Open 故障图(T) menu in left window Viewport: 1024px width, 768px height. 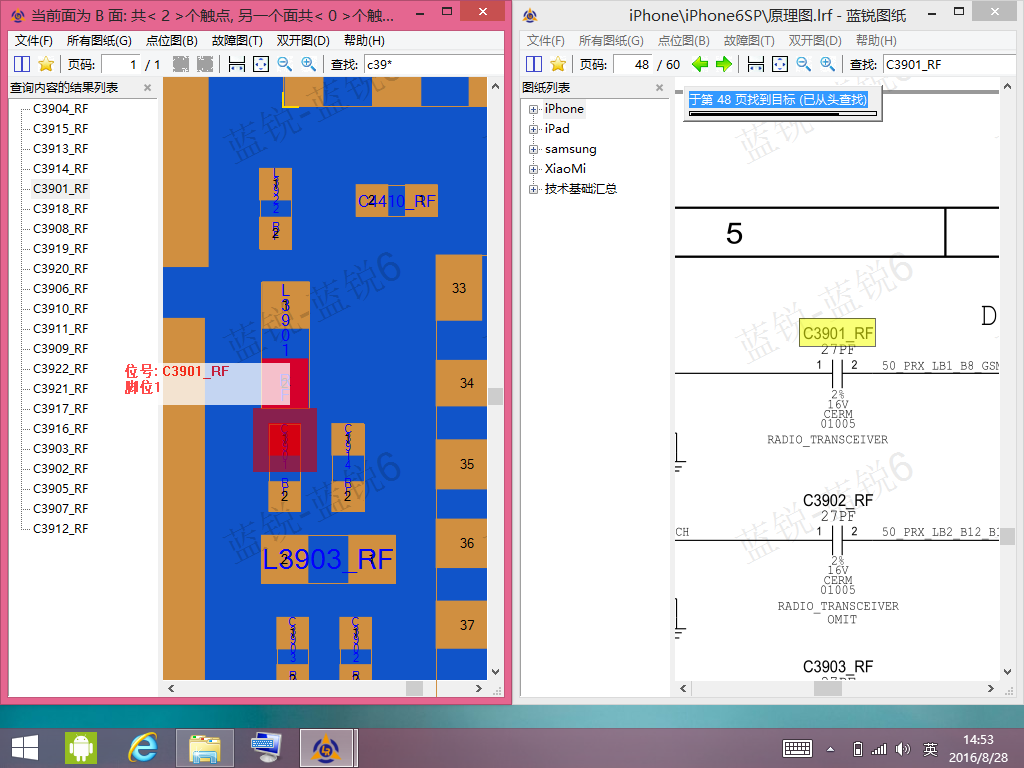pyautogui.click(x=236, y=40)
